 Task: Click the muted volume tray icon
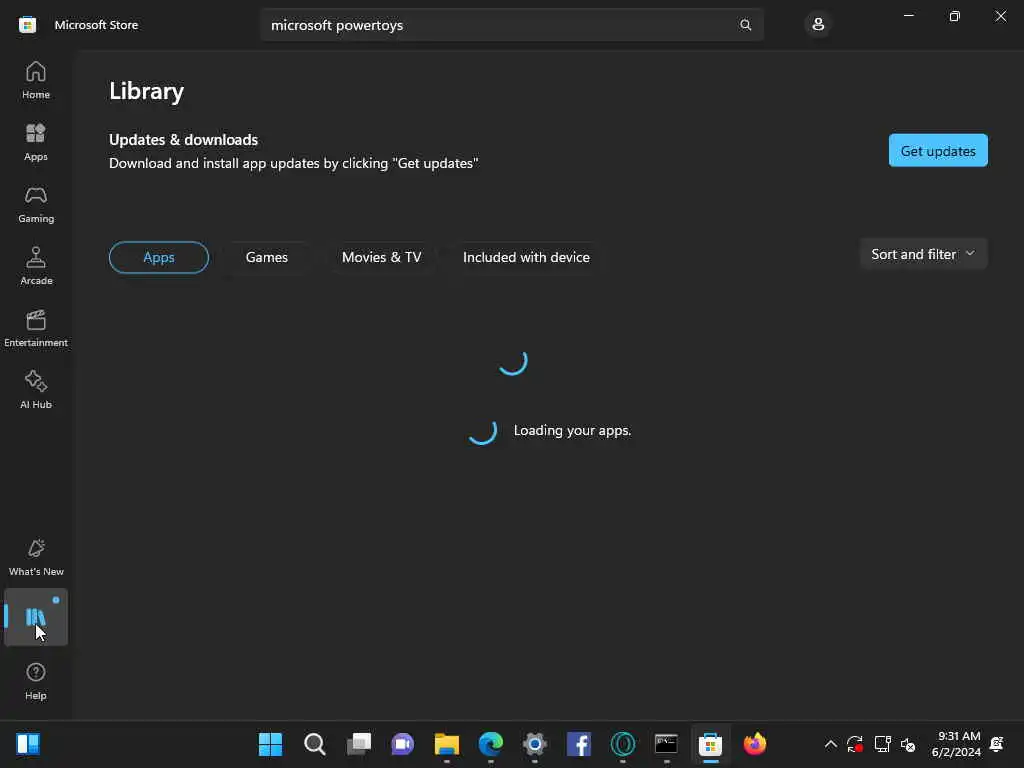[908, 744]
